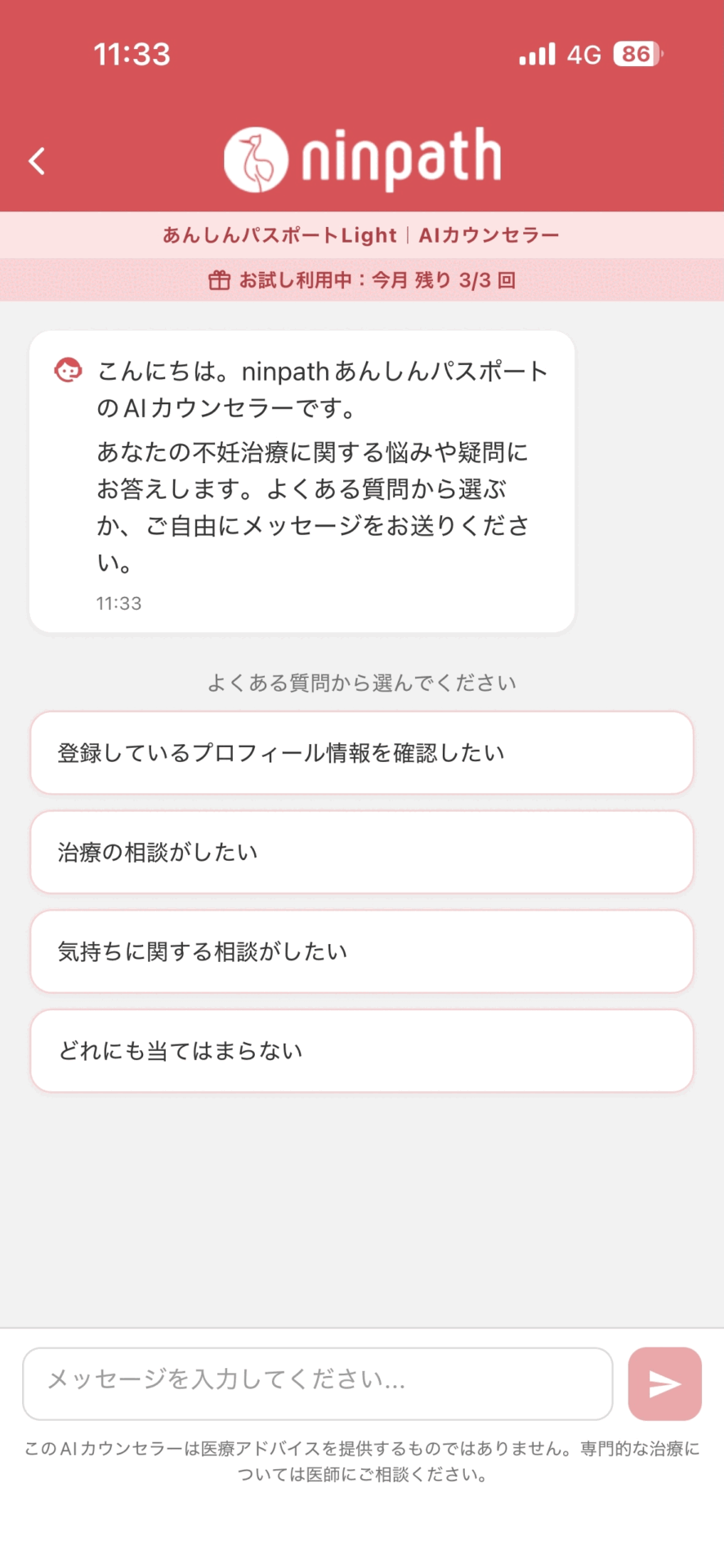Tap the AI counselor greeting message bubble
The height and width of the screenshot is (1568, 724).
302,482
